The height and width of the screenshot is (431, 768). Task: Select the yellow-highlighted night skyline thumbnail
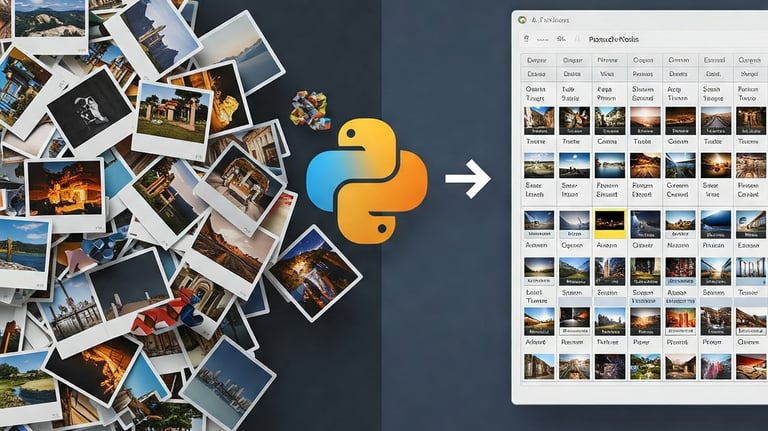(610, 224)
